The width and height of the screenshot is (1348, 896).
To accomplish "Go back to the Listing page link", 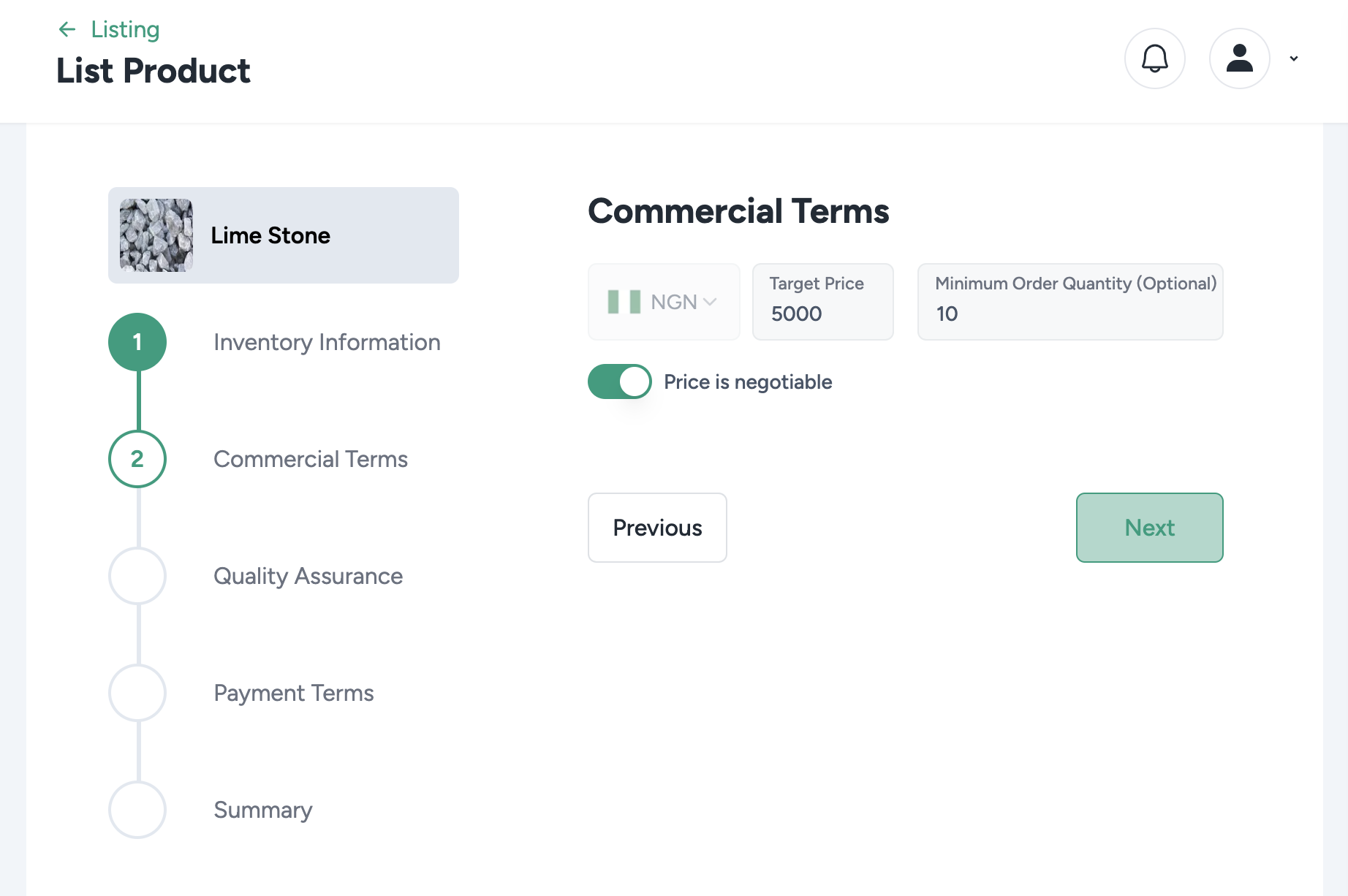I will (125, 29).
